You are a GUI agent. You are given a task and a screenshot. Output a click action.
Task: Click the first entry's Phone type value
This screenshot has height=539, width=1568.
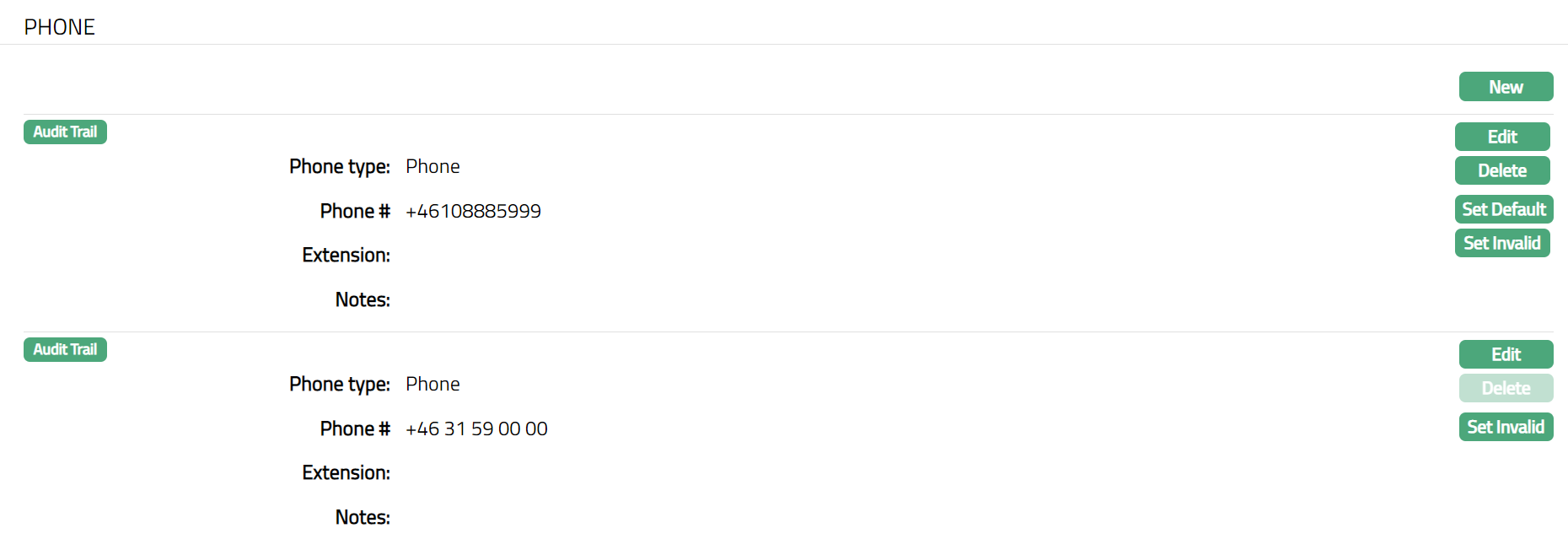click(x=432, y=166)
